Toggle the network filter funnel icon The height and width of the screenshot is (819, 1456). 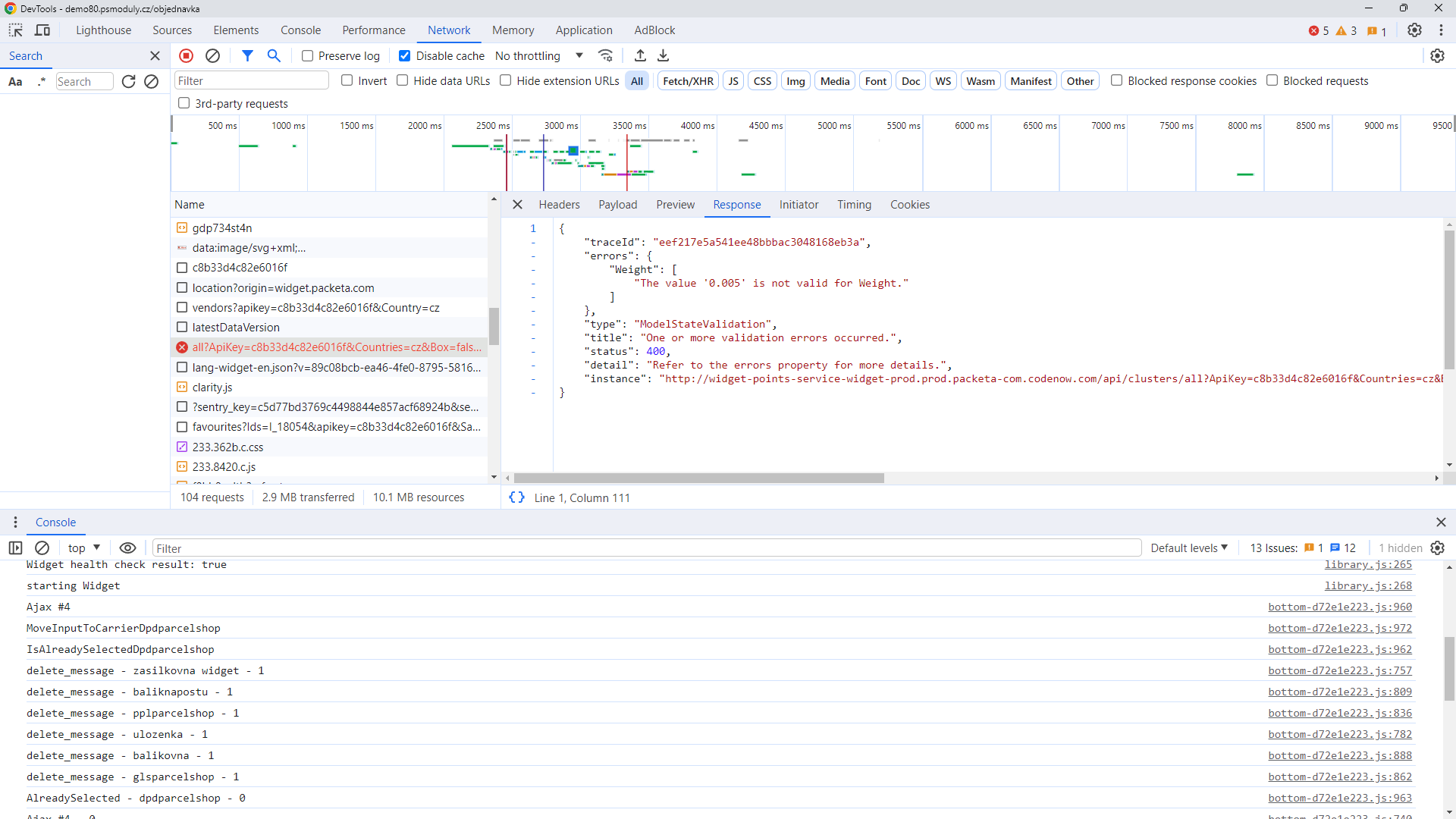coord(247,55)
